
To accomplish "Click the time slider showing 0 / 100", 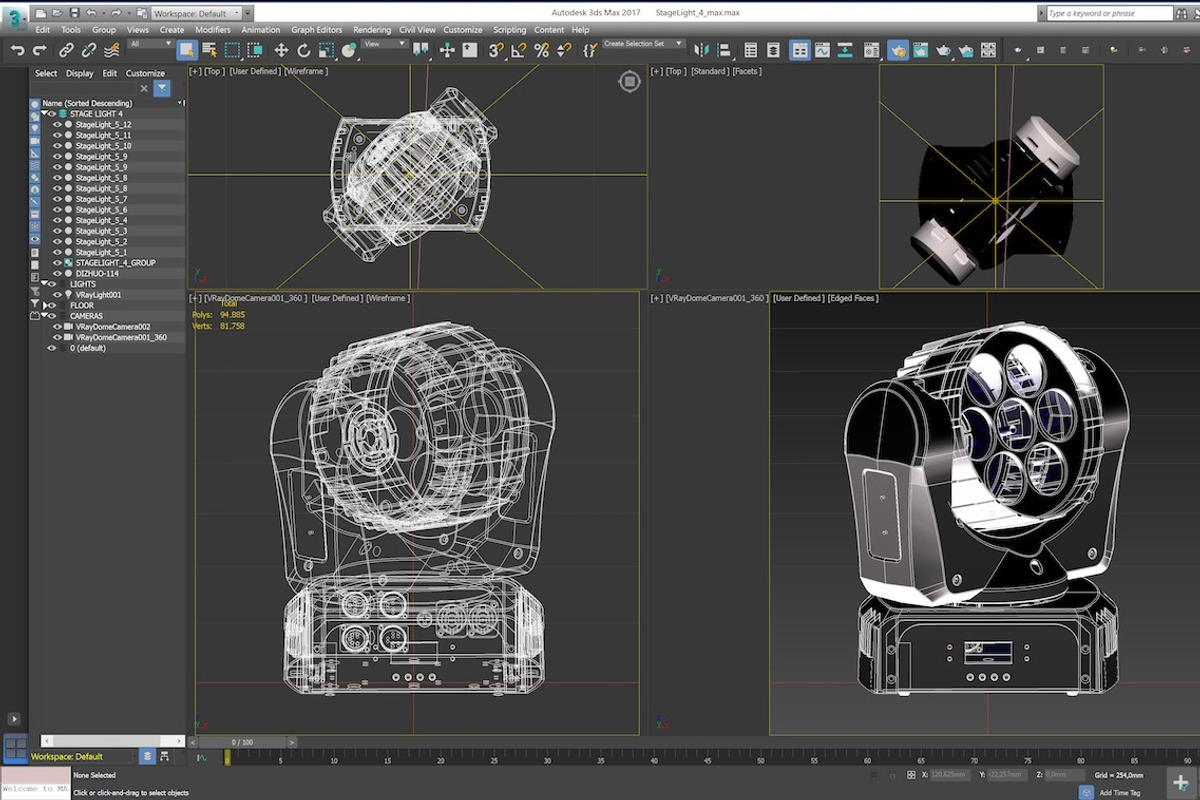I will coord(242,742).
